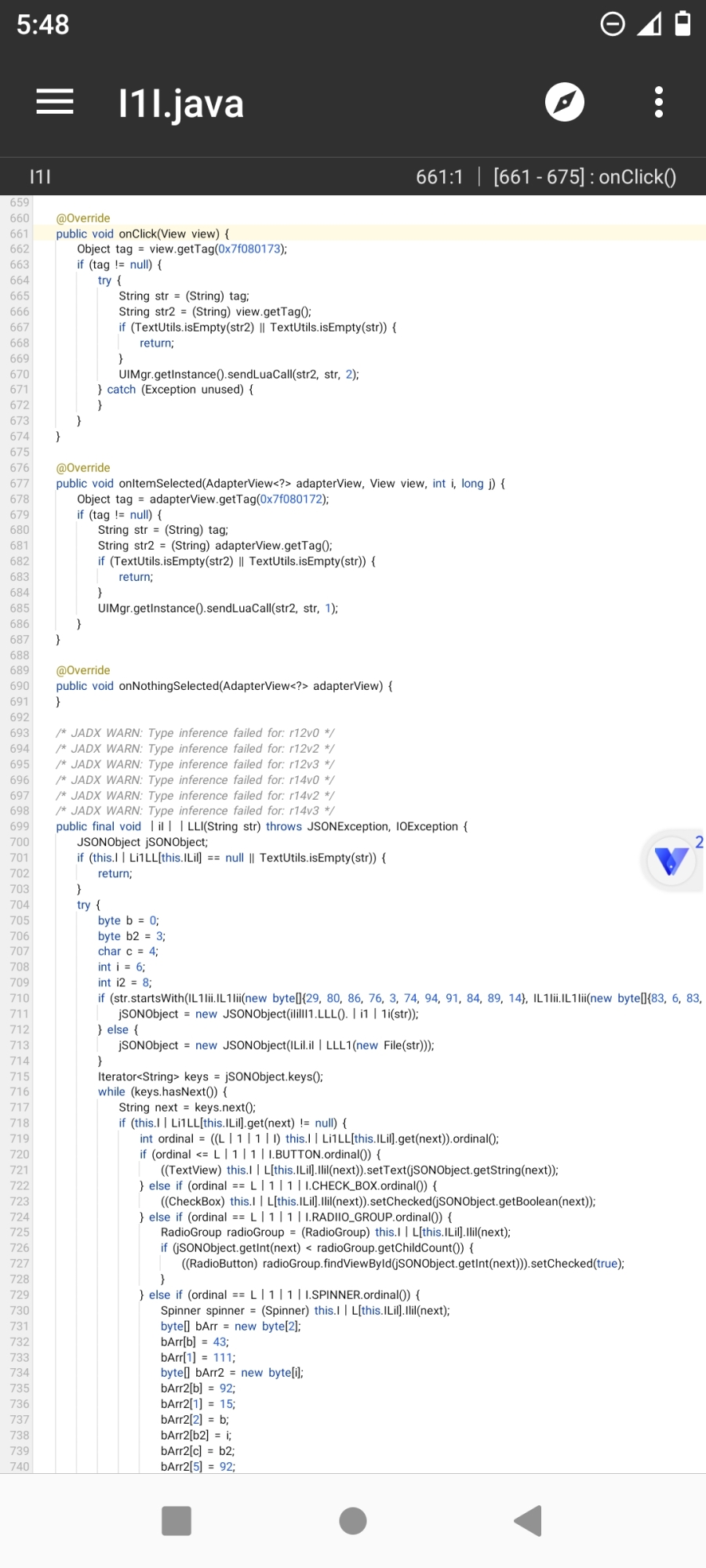Tap onNothingSelected method declaration
The image size is (706, 1568).
224,686
